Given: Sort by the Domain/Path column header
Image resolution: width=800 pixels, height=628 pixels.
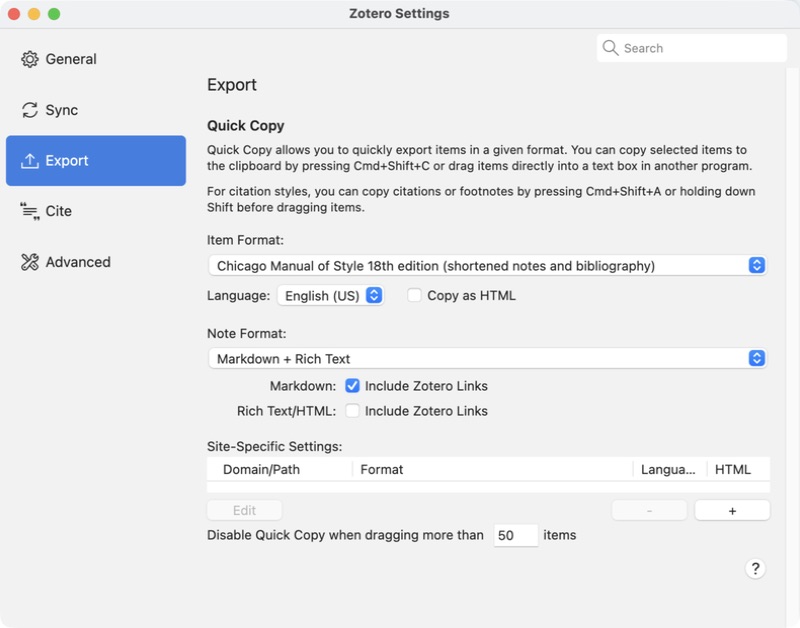Looking at the screenshot, I should [280, 469].
